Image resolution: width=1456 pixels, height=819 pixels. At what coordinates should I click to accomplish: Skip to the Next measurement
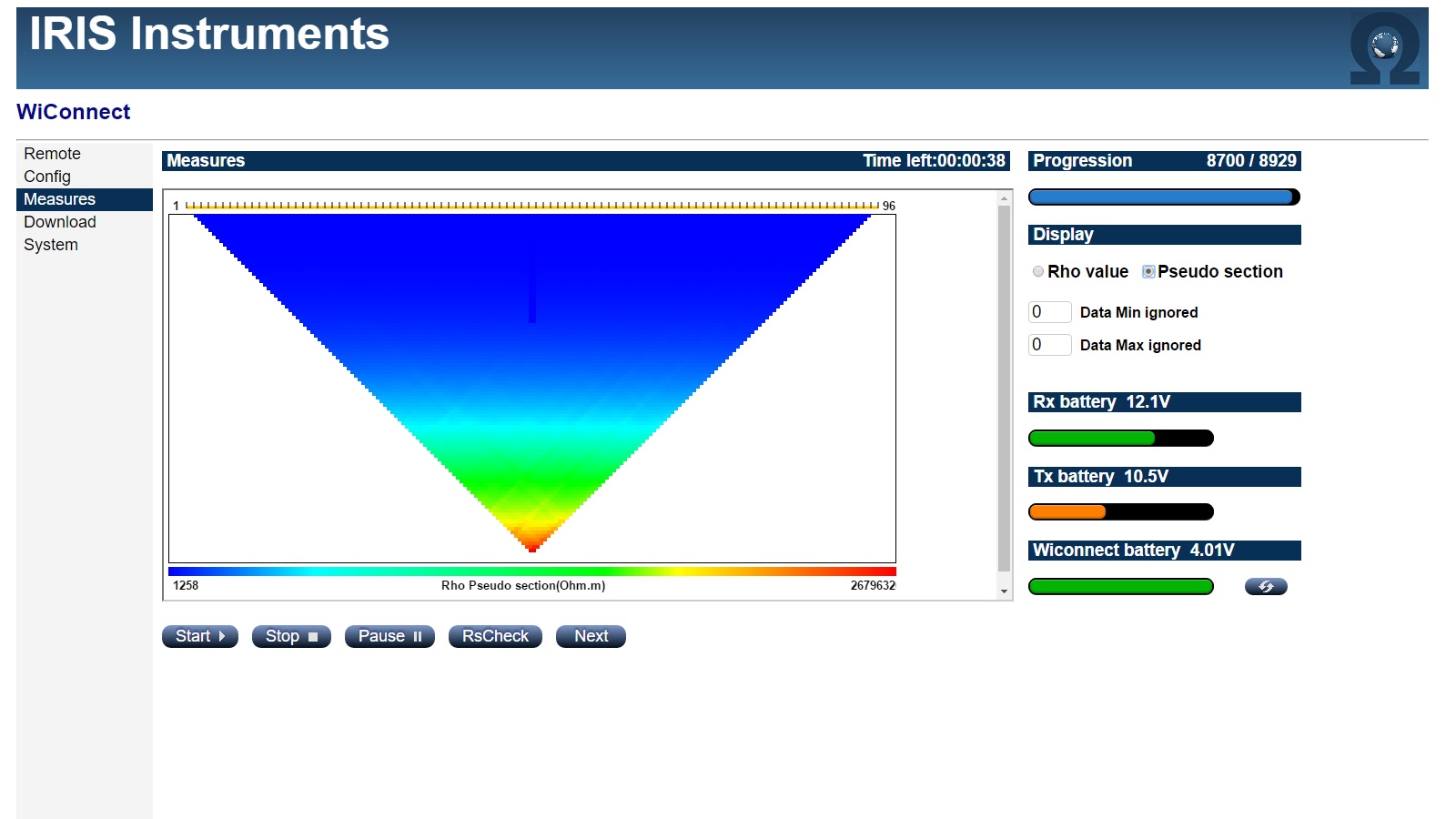[x=590, y=636]
